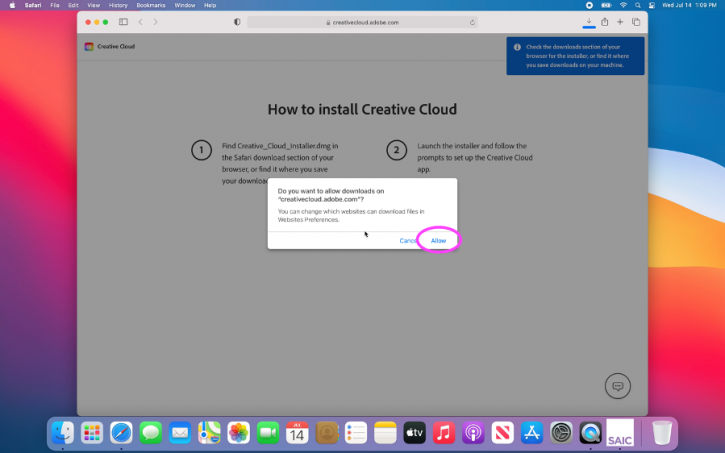The image size is (725, 453).
Task: Open Control Center in menu bar
Action: tap(651, 5)
